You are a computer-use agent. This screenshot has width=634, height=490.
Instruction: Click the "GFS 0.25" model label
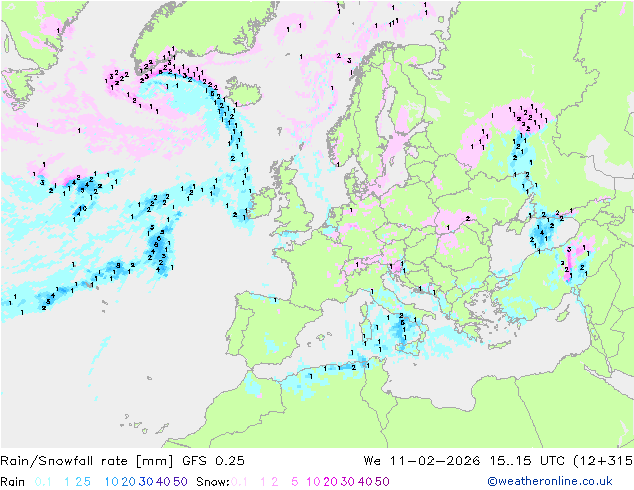213,461
